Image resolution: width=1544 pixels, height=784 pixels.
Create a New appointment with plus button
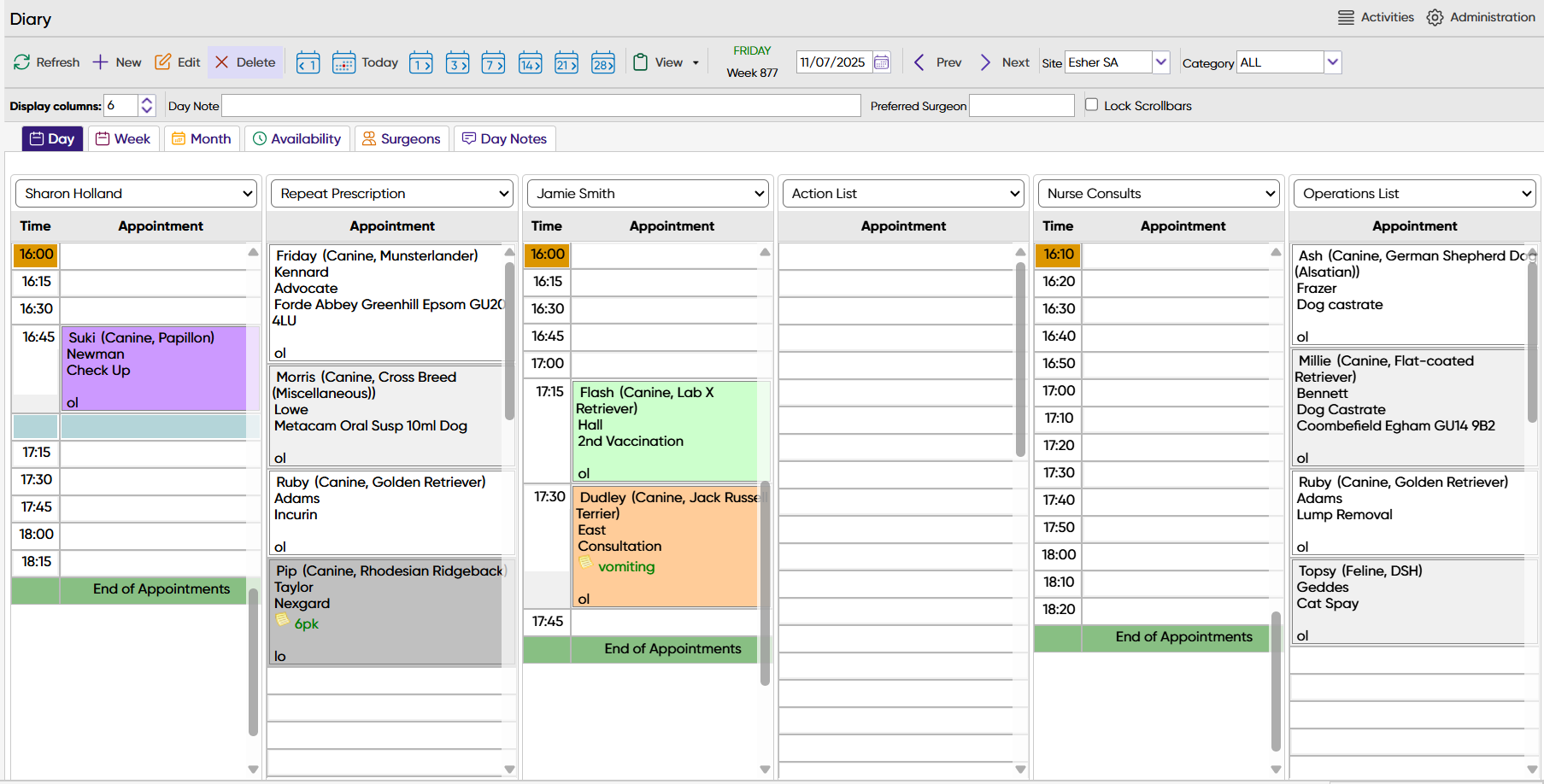tap(117, 62)
